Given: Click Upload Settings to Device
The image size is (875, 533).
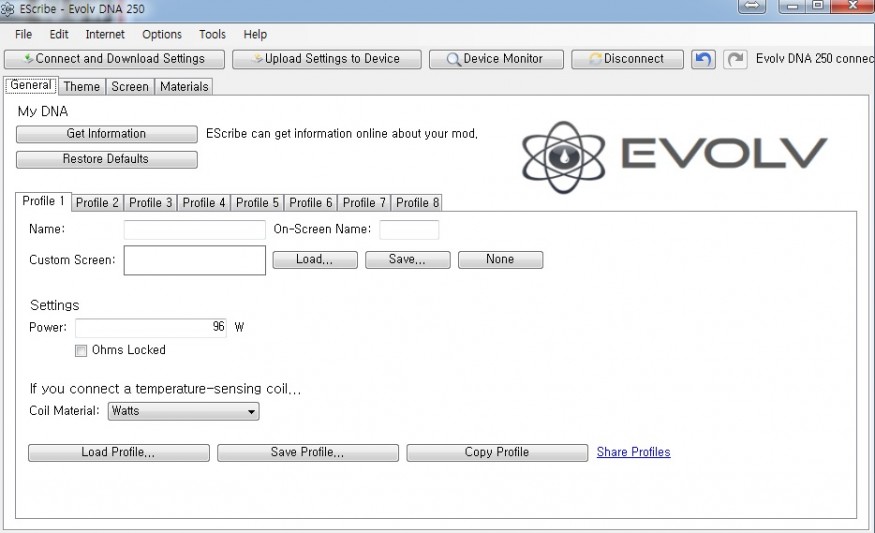Looking at the screenshot, I should pyautogui.click(x=326, y=59).
